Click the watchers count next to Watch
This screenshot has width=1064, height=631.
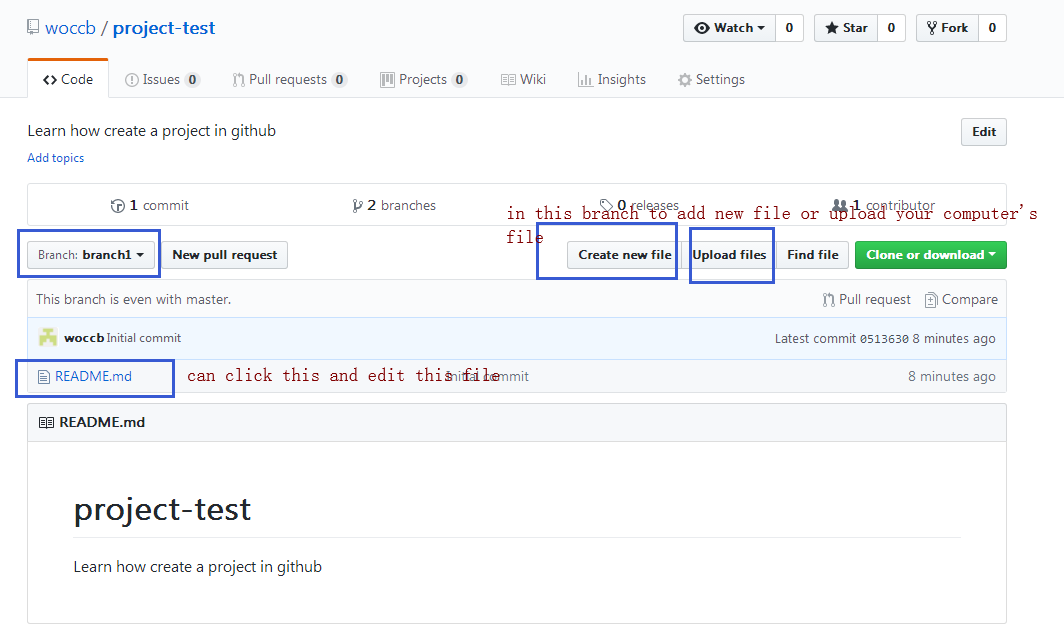789,28
